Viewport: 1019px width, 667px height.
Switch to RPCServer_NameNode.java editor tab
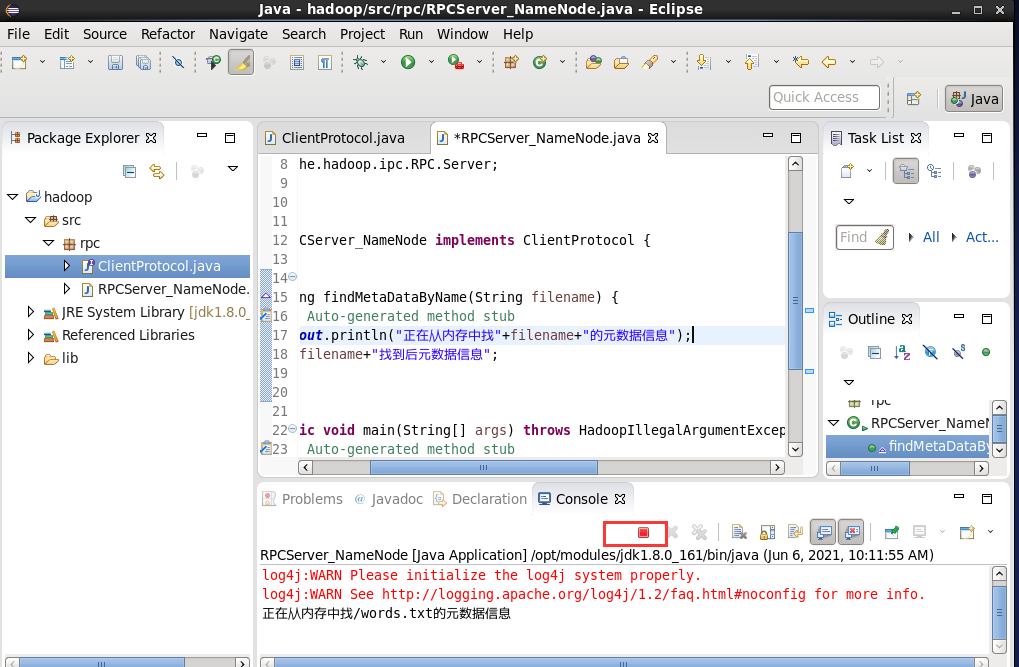point(547,138)
